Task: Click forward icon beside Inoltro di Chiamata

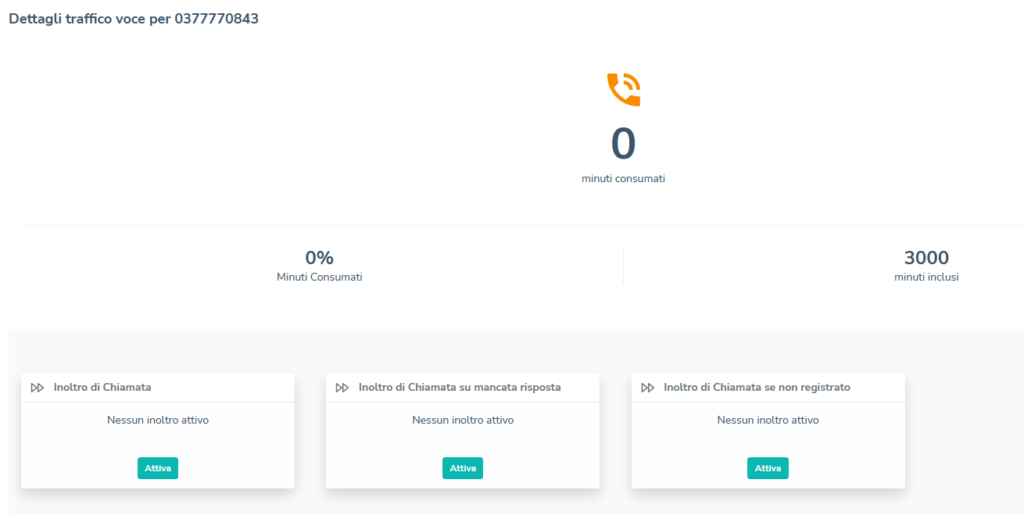Action: (37, 388)
